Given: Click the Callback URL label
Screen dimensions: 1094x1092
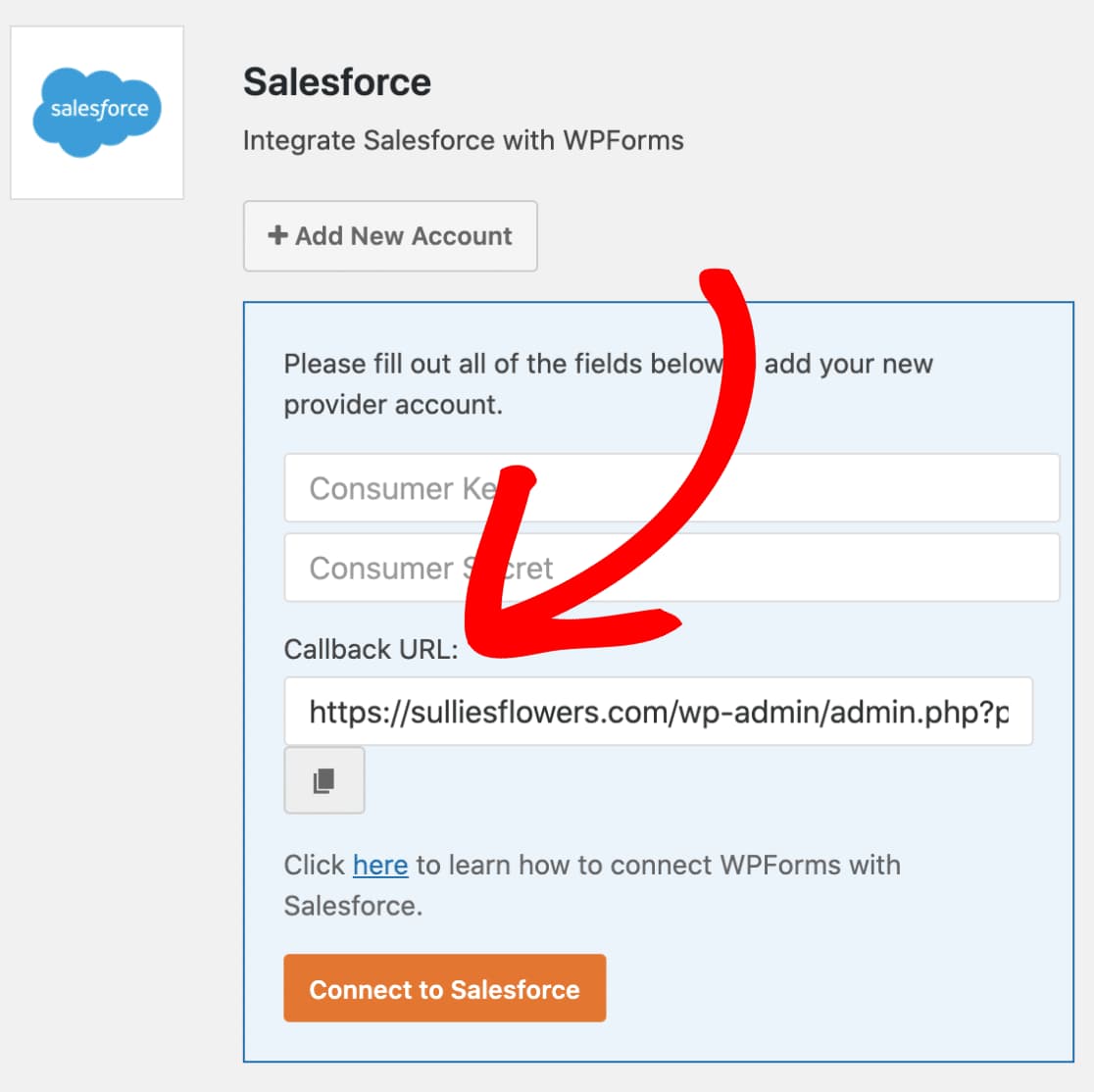Looking at the screenshot, I should tap(371, 648).
